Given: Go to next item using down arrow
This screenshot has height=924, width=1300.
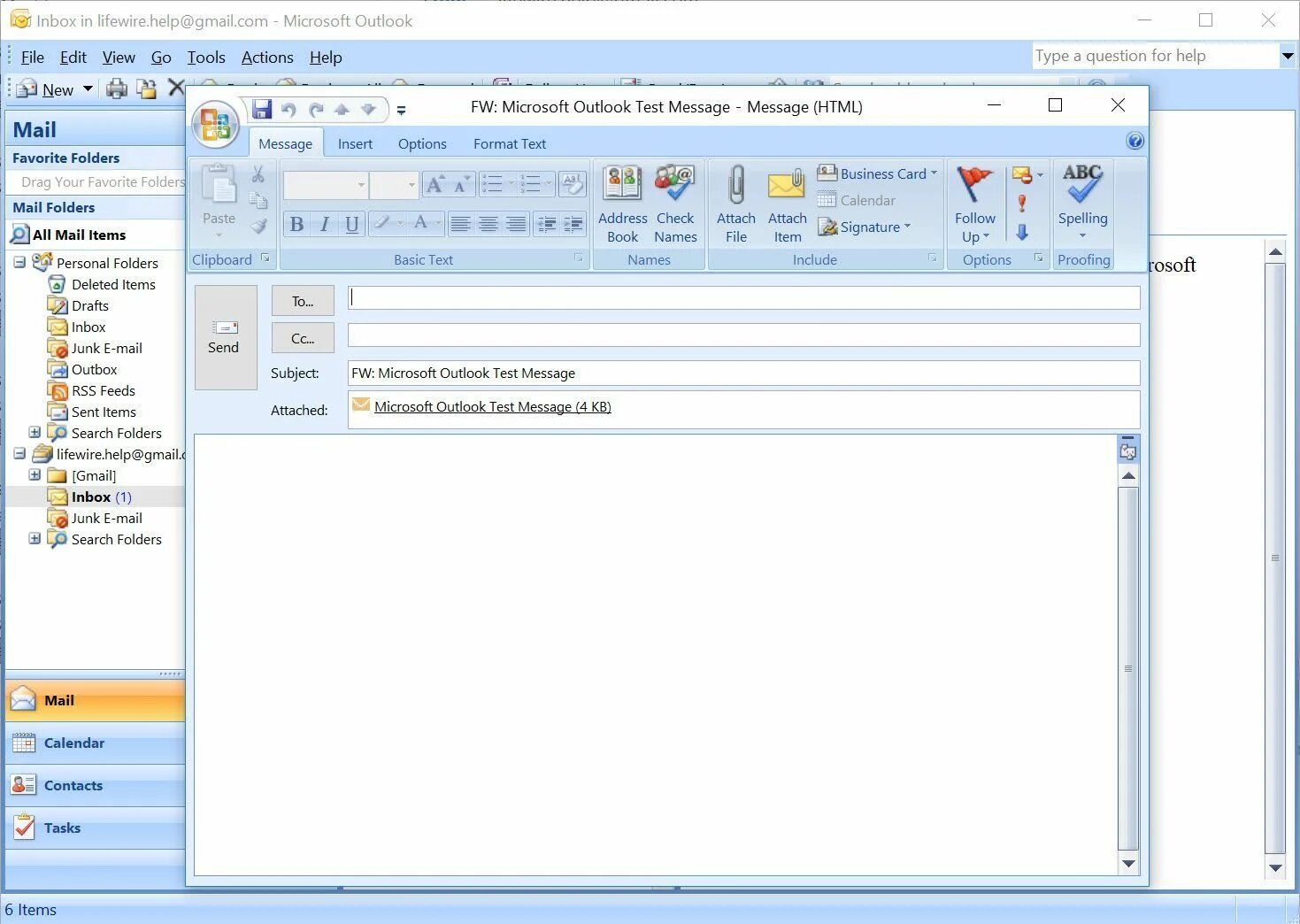Looking at the screenshot, I should pyautogui.click(x=368, y=110).
